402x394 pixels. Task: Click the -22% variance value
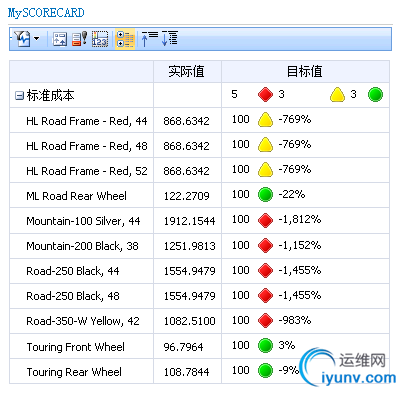click(292, 194)
